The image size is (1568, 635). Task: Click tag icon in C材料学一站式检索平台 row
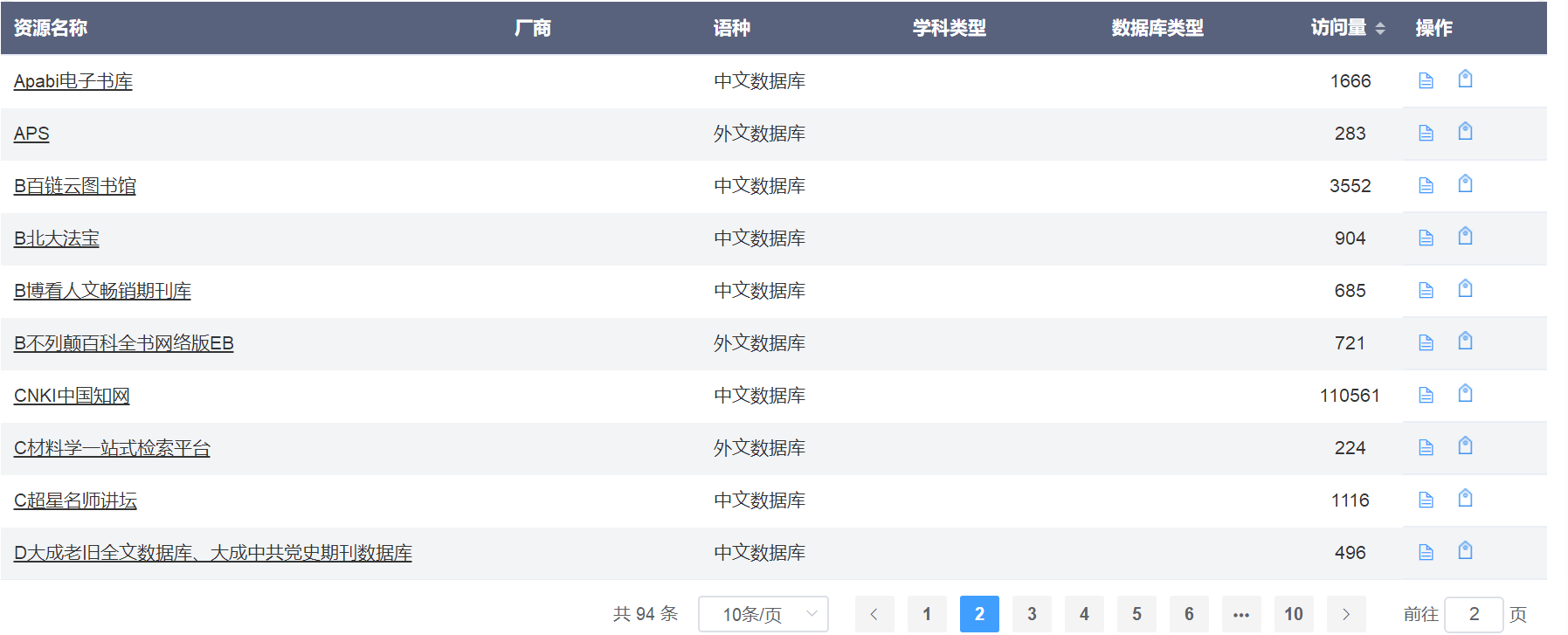click(x=1465, y=446)
